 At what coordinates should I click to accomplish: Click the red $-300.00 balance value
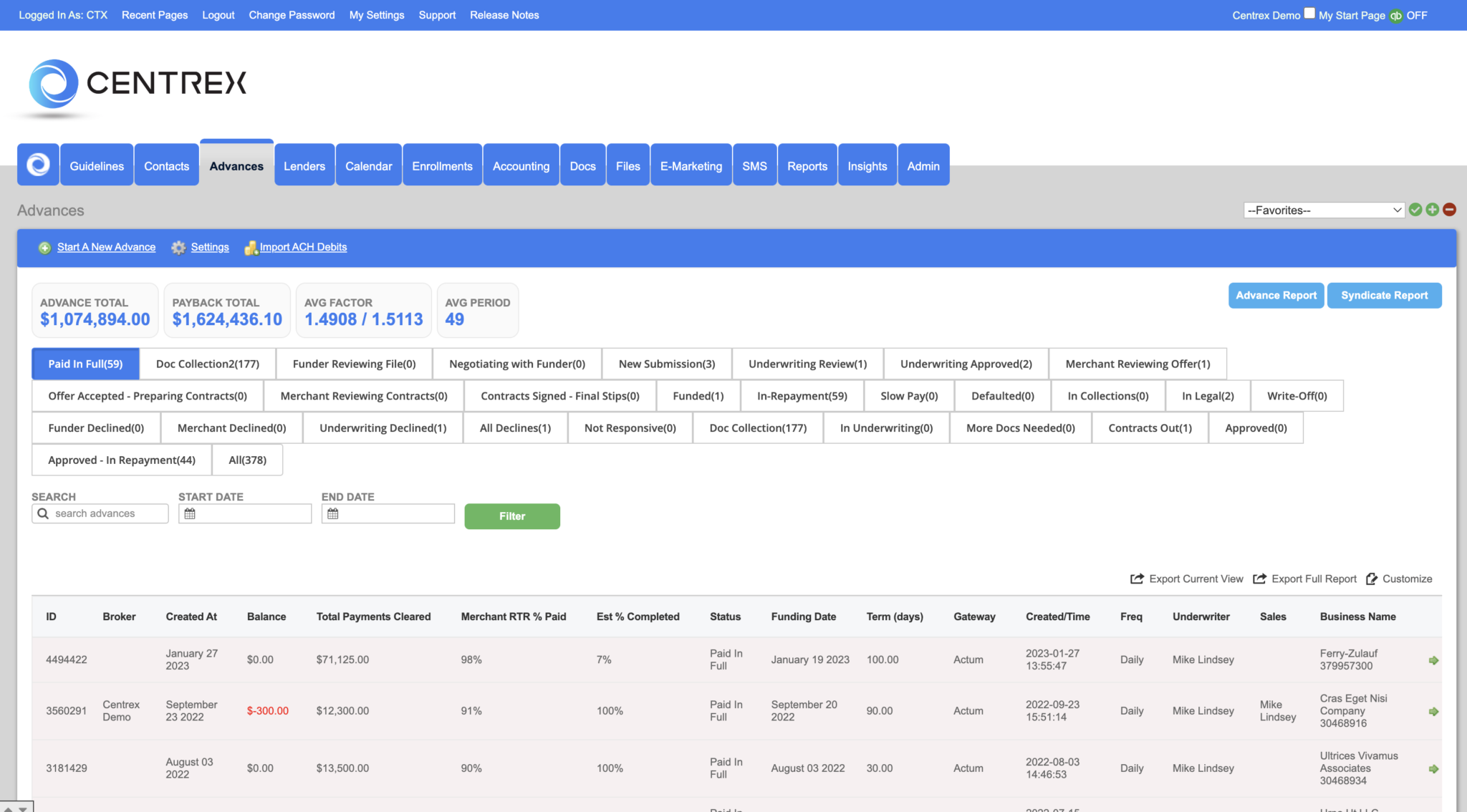point(268,711)
